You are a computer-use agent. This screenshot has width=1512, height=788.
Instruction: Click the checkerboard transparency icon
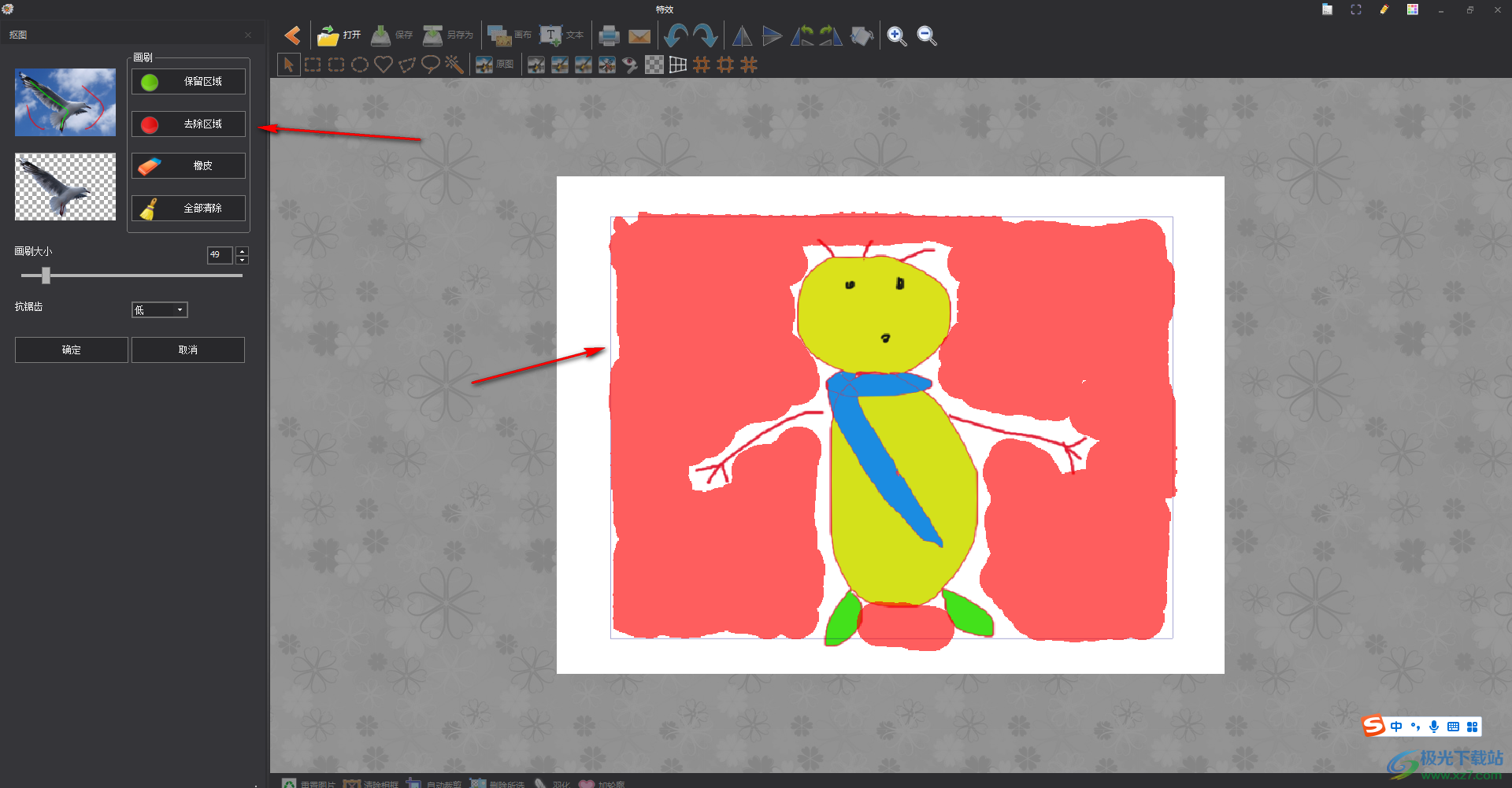pos(654,65)
